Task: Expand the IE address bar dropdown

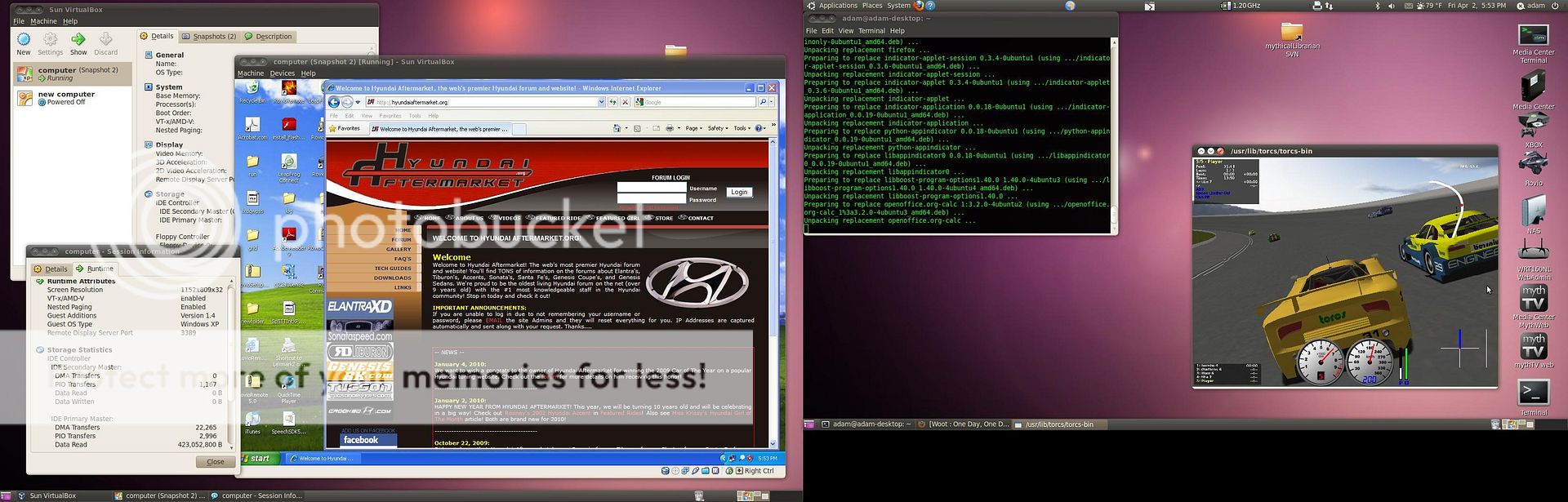Action: 601,102
